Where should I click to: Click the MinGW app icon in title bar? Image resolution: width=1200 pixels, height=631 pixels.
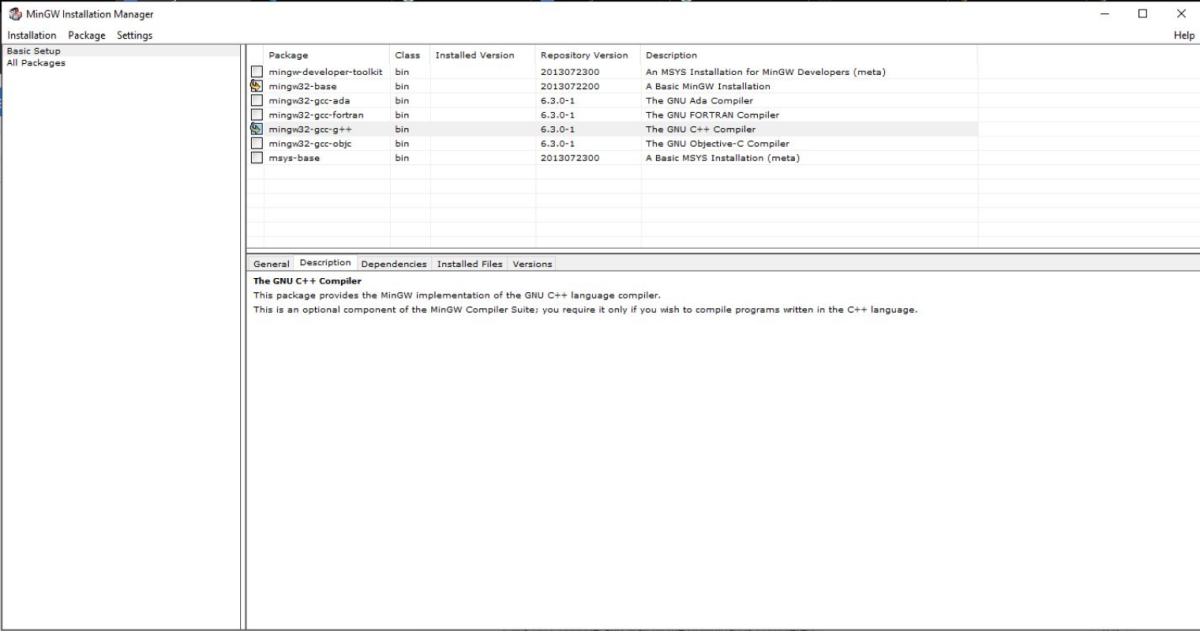point(14,14)
